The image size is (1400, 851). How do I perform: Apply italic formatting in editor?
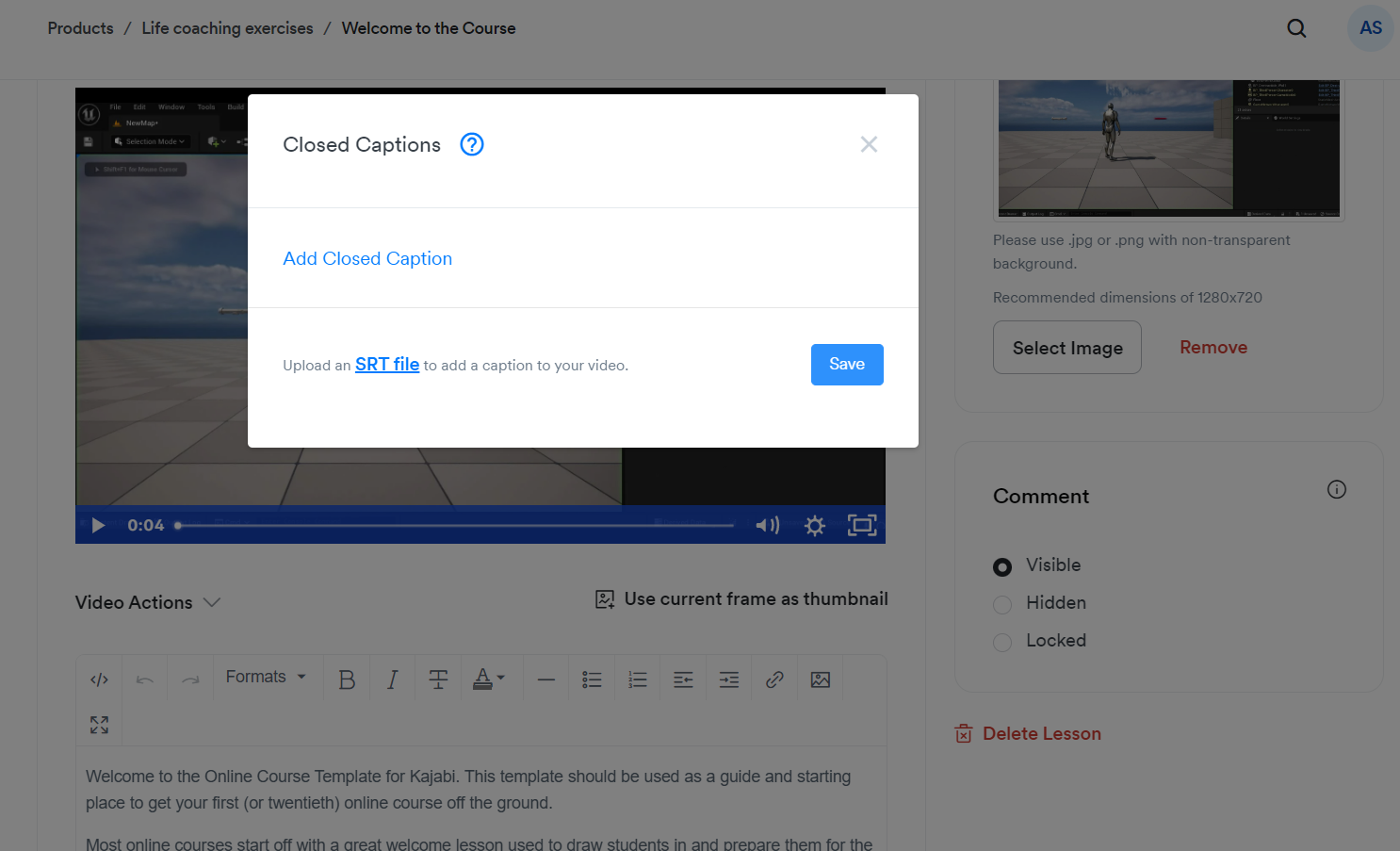(x=393, y=679)
